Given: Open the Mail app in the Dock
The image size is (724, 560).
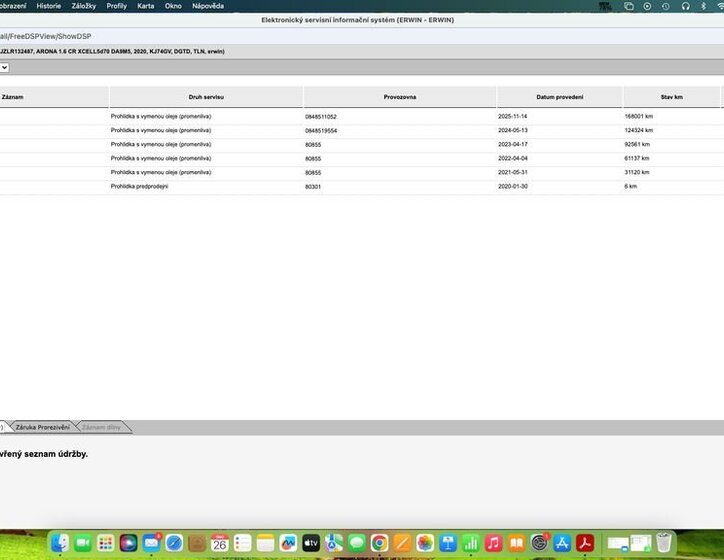Looking at the screenshot, I should [151, 542].
